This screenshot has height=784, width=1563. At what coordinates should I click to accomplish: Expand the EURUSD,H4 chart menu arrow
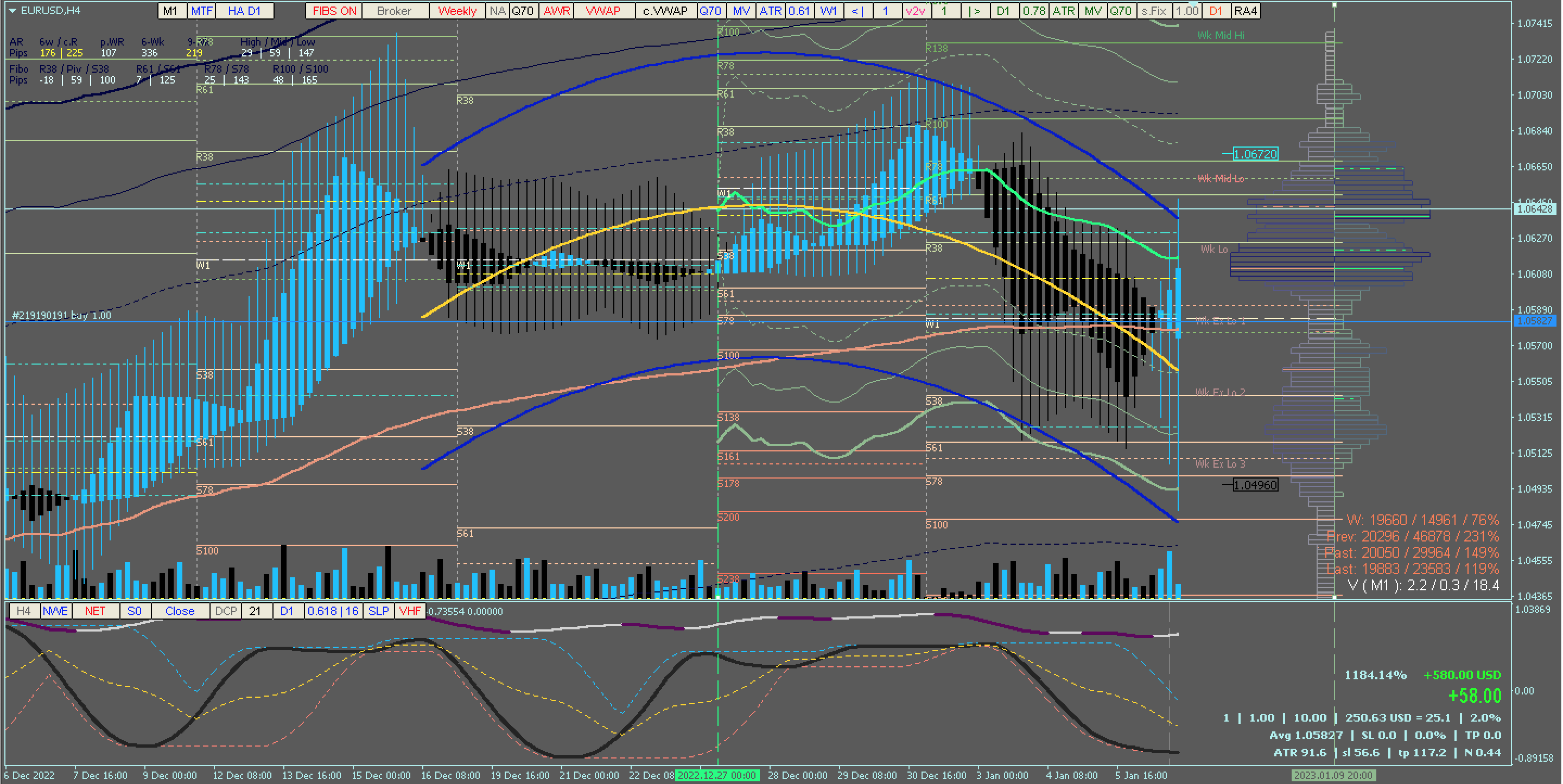12,10
